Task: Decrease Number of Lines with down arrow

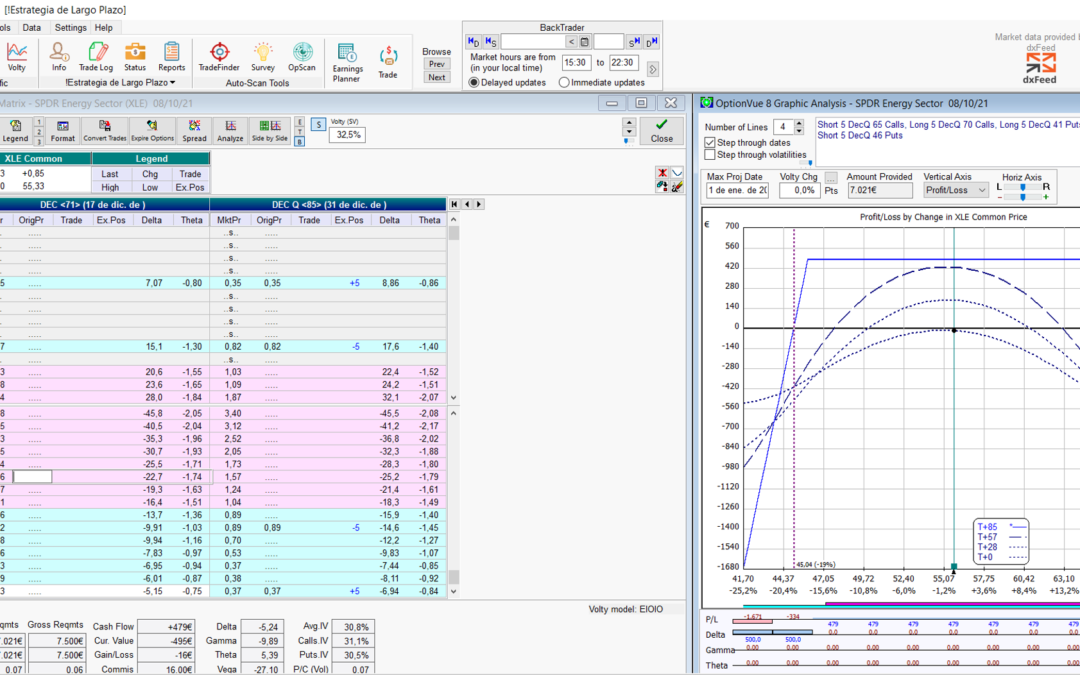Action: tap(799, 131)
